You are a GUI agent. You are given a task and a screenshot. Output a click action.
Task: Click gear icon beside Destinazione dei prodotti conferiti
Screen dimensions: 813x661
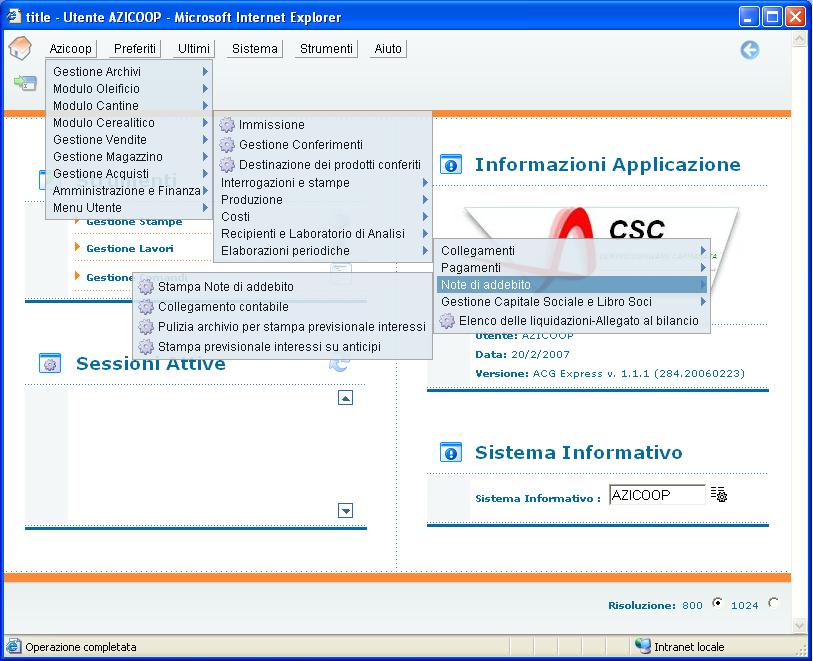point(227,164)
